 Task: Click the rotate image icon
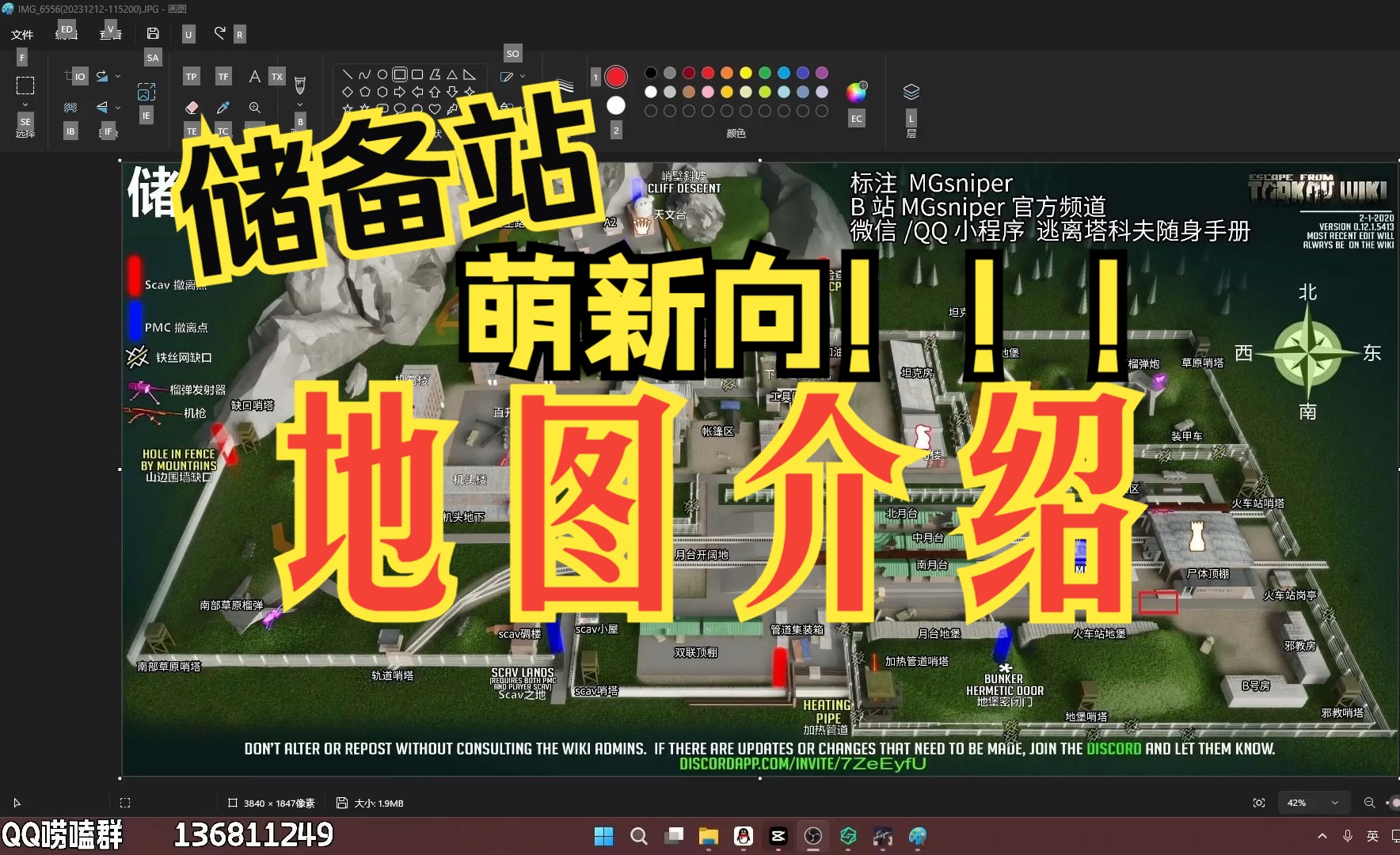coord(102,76)
